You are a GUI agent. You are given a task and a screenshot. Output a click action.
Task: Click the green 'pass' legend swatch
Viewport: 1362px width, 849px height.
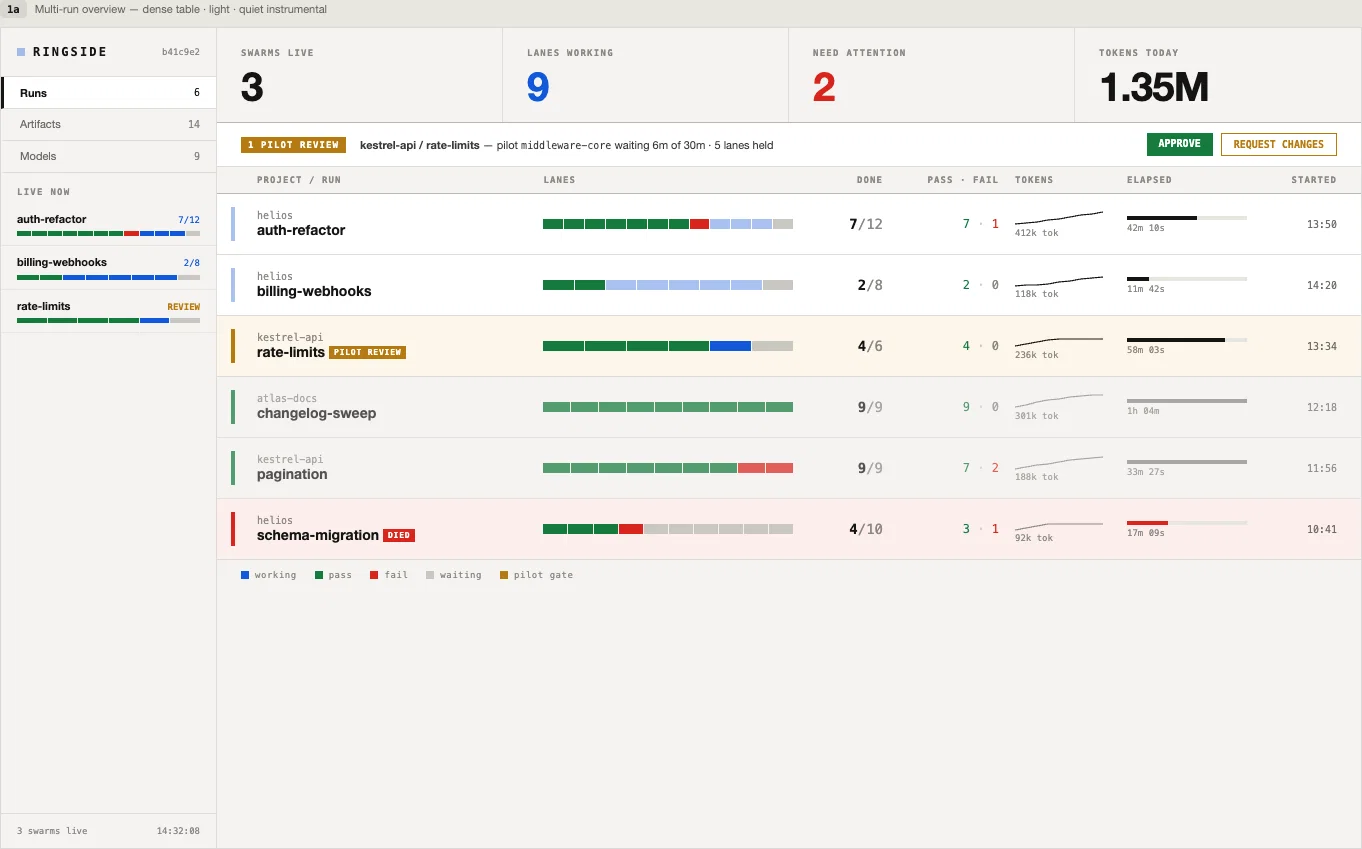(319, 575)
